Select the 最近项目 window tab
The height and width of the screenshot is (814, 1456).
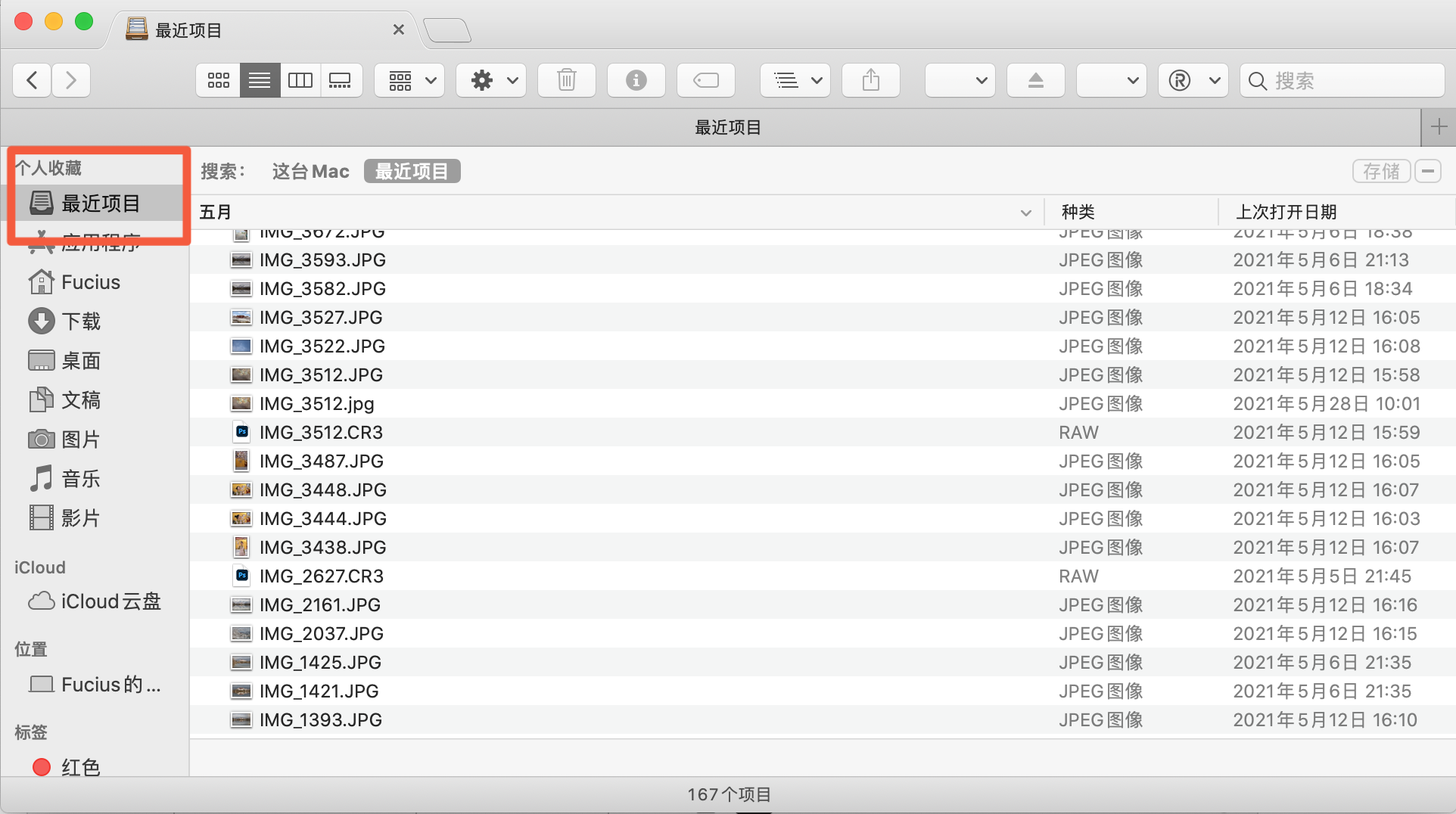click(264, 30)
